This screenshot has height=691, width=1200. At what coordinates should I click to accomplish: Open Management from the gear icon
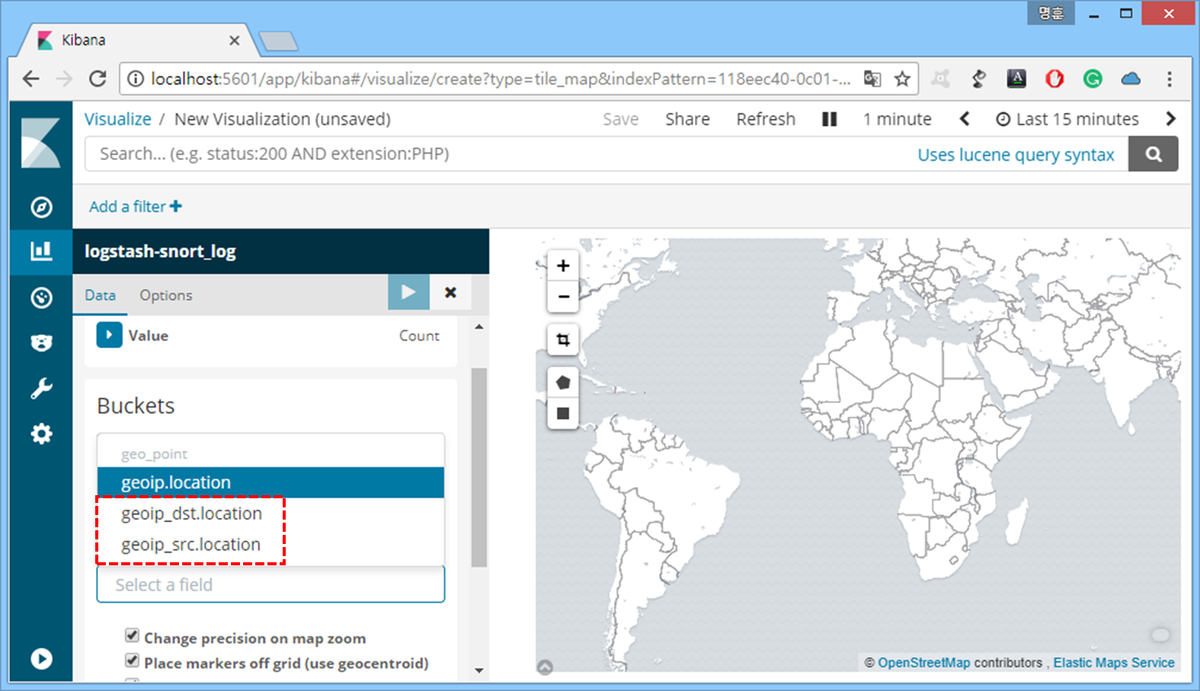point(41,434)
